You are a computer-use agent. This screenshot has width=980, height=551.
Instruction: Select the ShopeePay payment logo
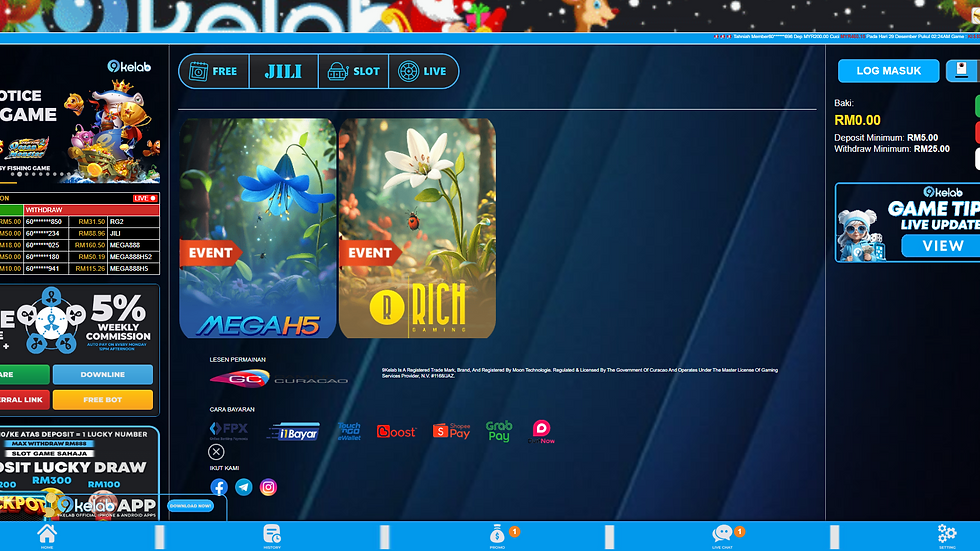point(451,430)
